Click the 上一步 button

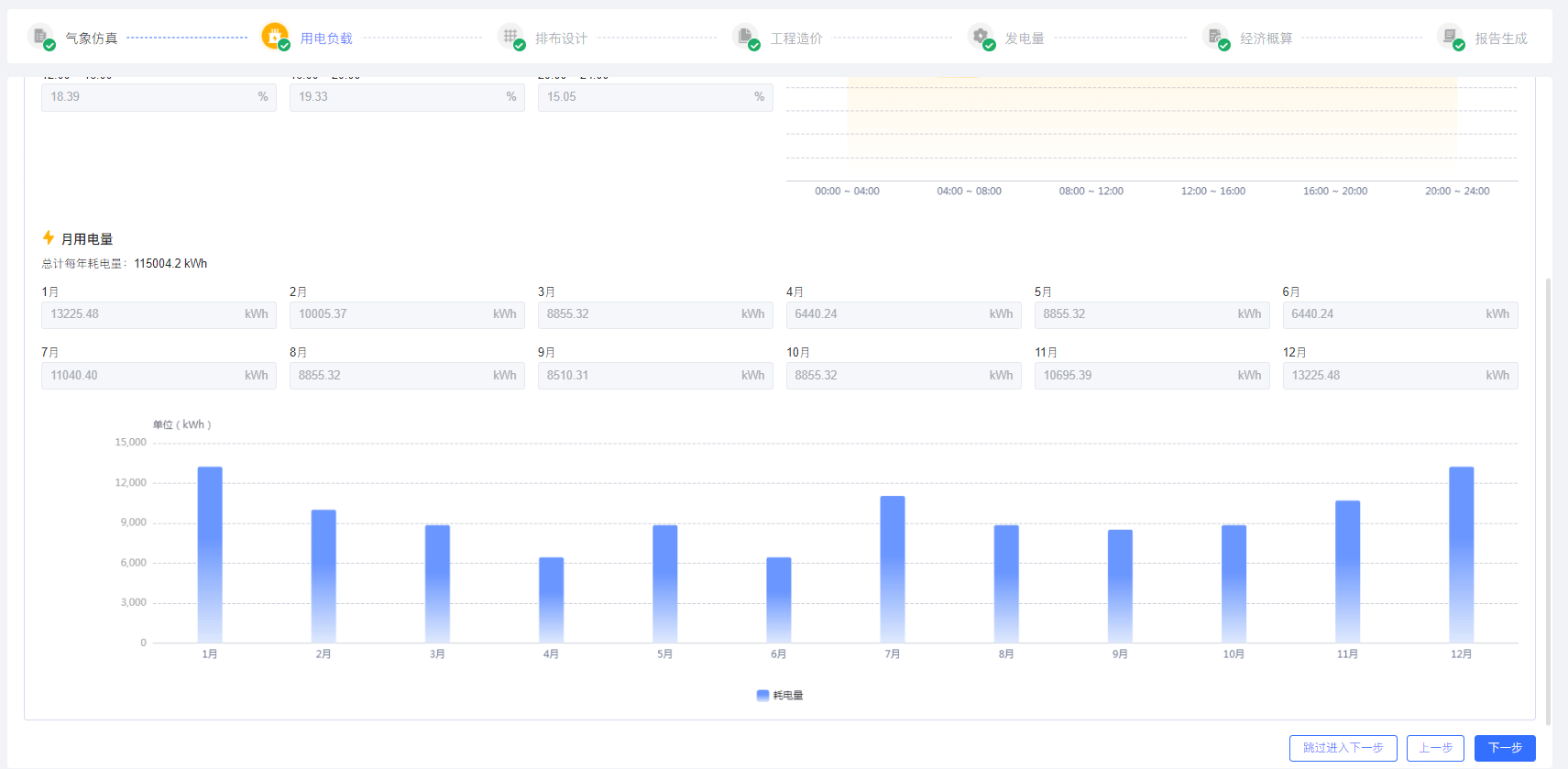point(1436,748)
